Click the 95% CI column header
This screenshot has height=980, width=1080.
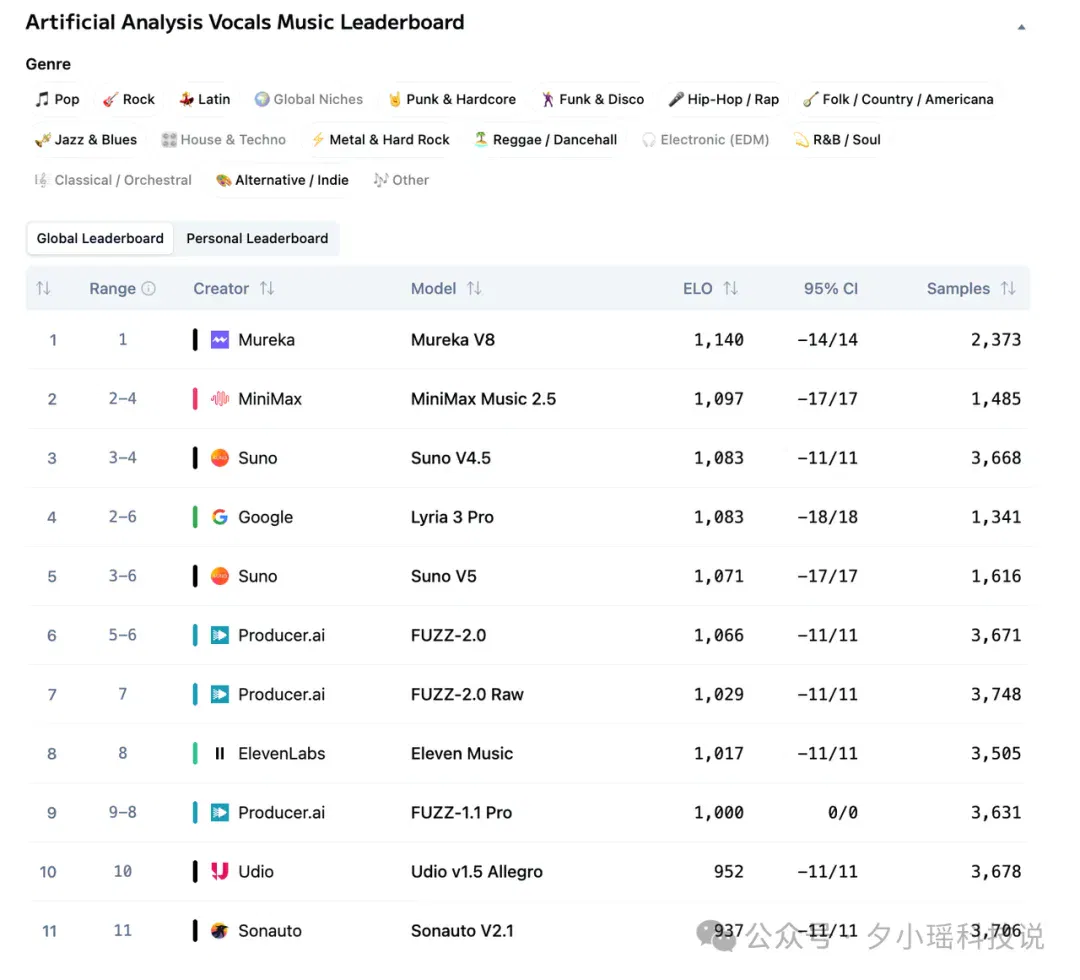pyautogui.click(x=831, y=289)
